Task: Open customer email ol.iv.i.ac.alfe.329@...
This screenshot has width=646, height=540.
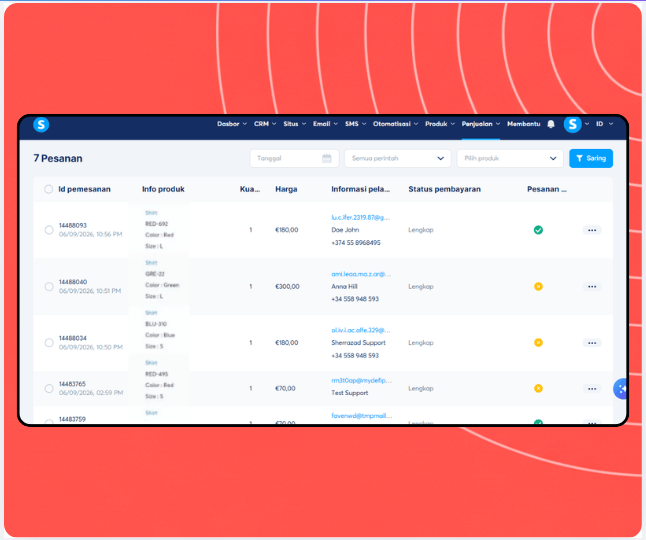Action: [361, 330]
